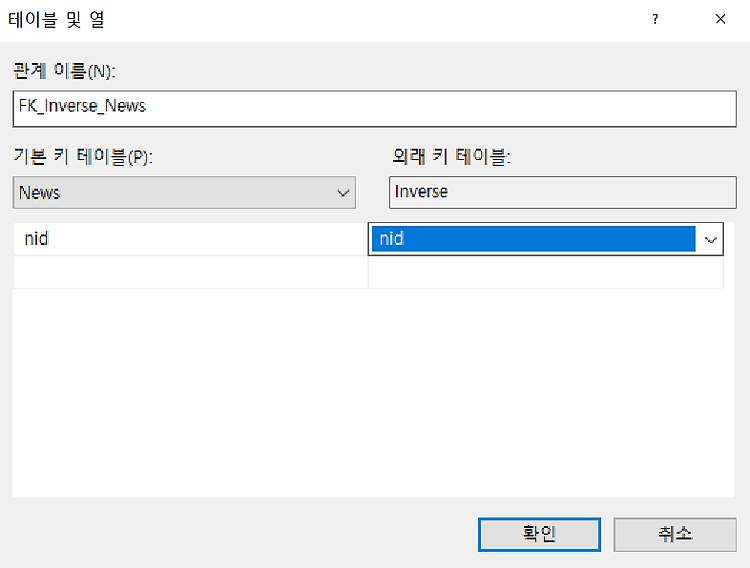Open the foreign key column nid dropdown arrow
The height and width of the screenshot is (568, 750).
coord(710,239)
